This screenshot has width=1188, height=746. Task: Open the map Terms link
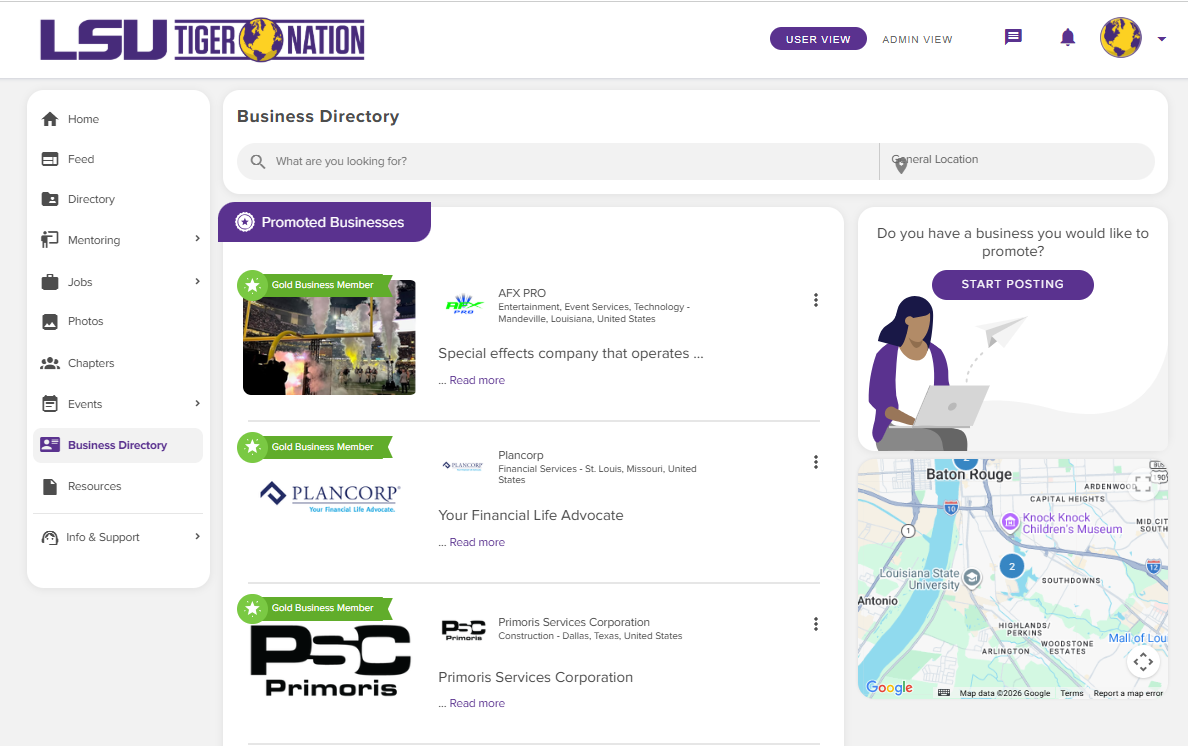coord(1071,693)
